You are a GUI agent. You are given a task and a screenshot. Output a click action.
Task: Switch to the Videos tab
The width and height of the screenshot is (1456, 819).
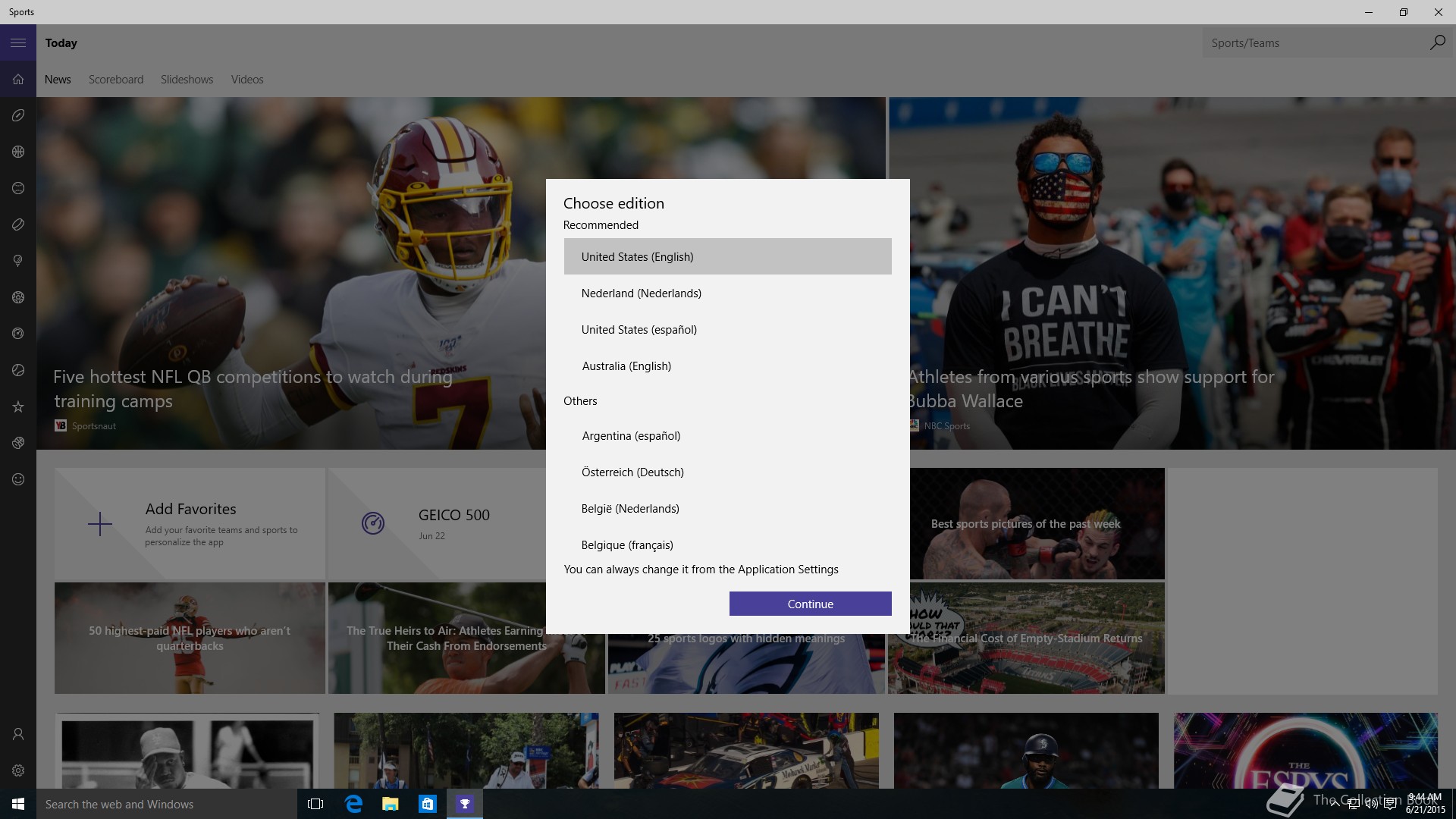pyautogui.click(x=247, y=80)
